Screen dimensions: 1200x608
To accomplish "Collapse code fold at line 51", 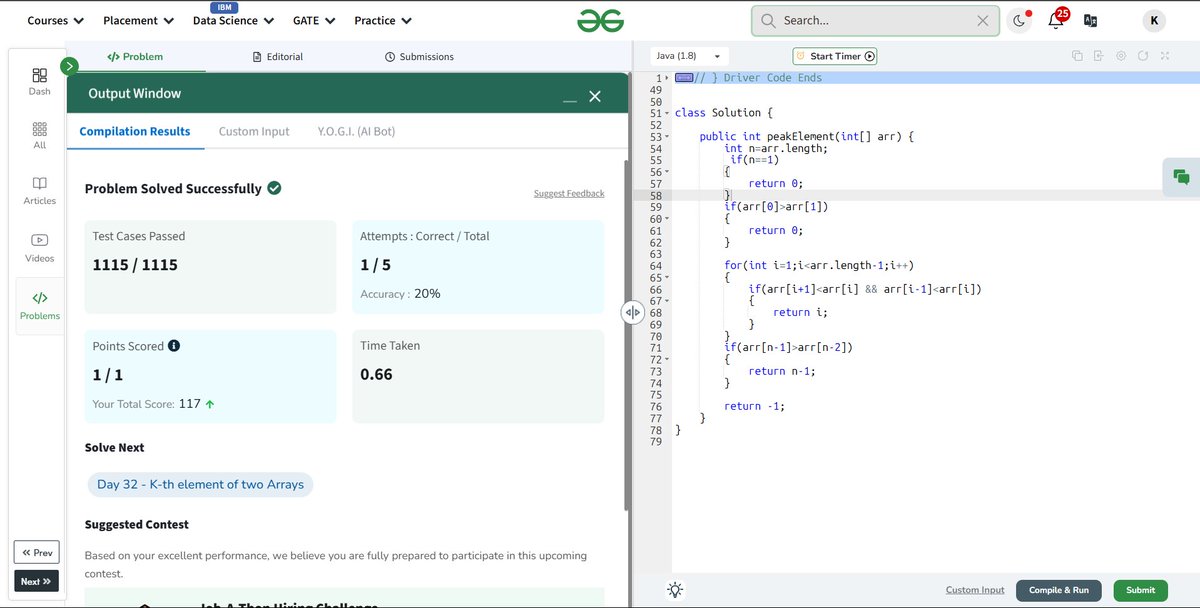I will (666, 113).
